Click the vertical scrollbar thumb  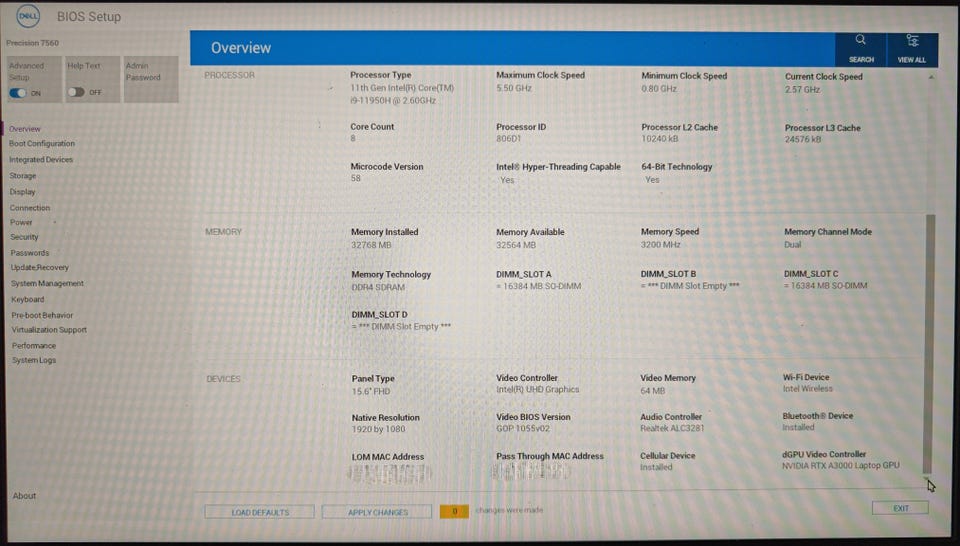930,343
